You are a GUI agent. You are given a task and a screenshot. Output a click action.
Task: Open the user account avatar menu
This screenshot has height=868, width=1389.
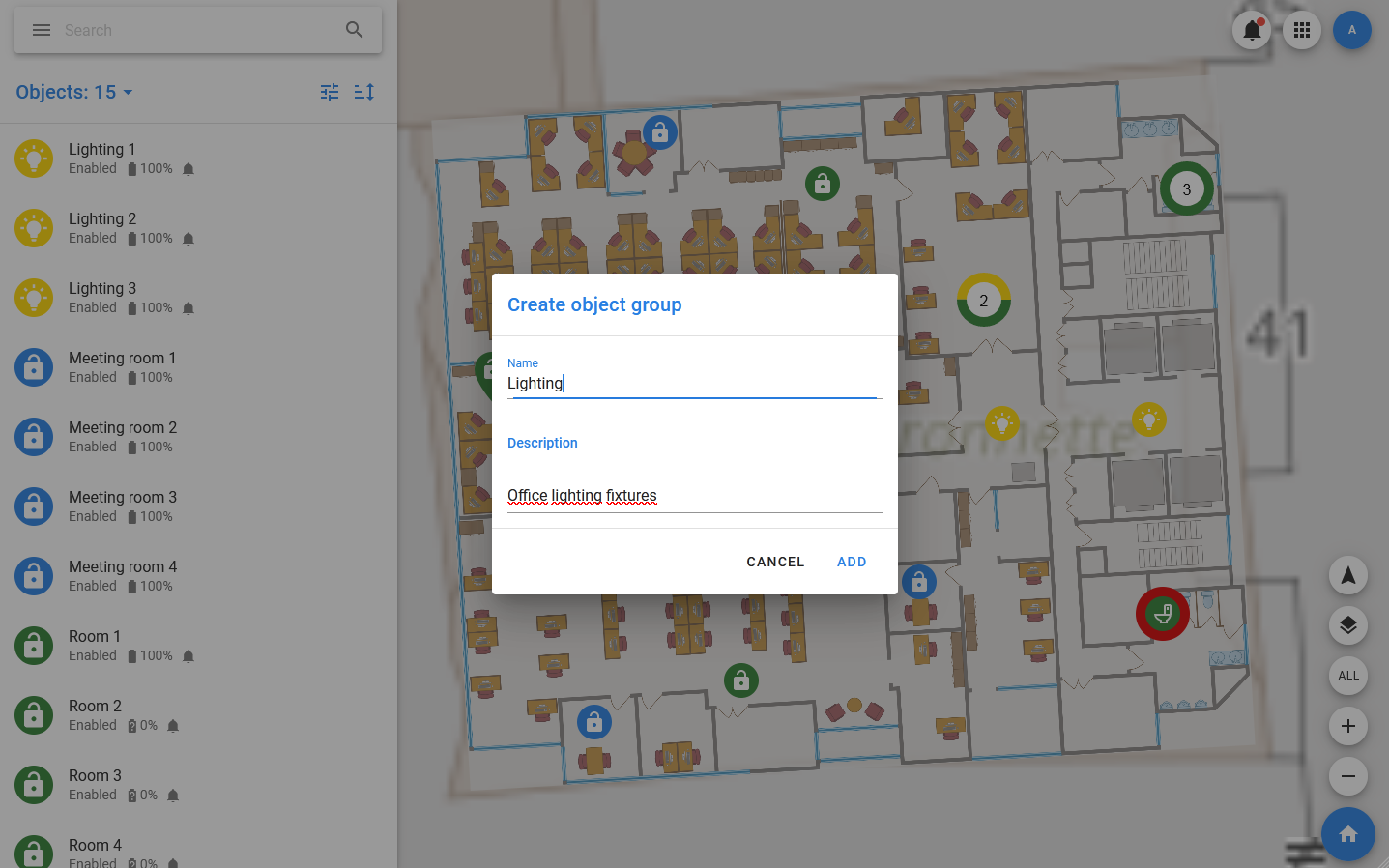[x=1352, y=30]
